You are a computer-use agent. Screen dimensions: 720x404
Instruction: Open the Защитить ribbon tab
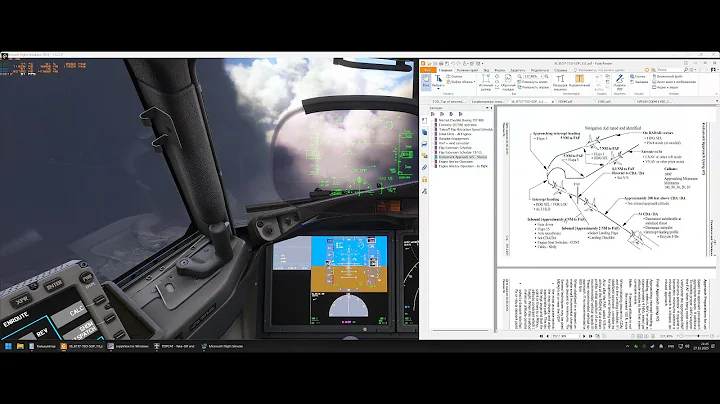(518, 70)
